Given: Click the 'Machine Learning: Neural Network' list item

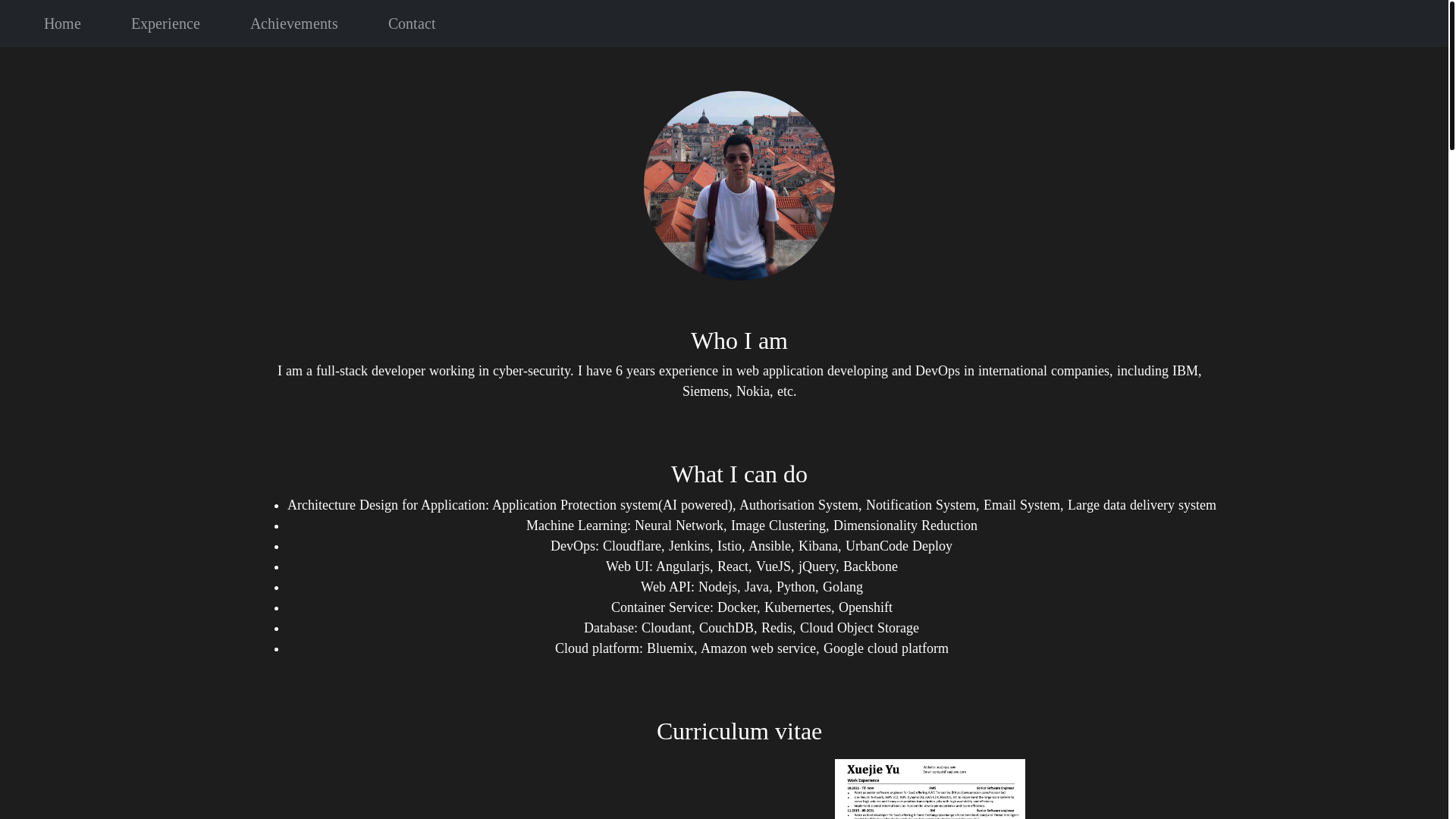Looking at the screenshot, I should [752, 526].
